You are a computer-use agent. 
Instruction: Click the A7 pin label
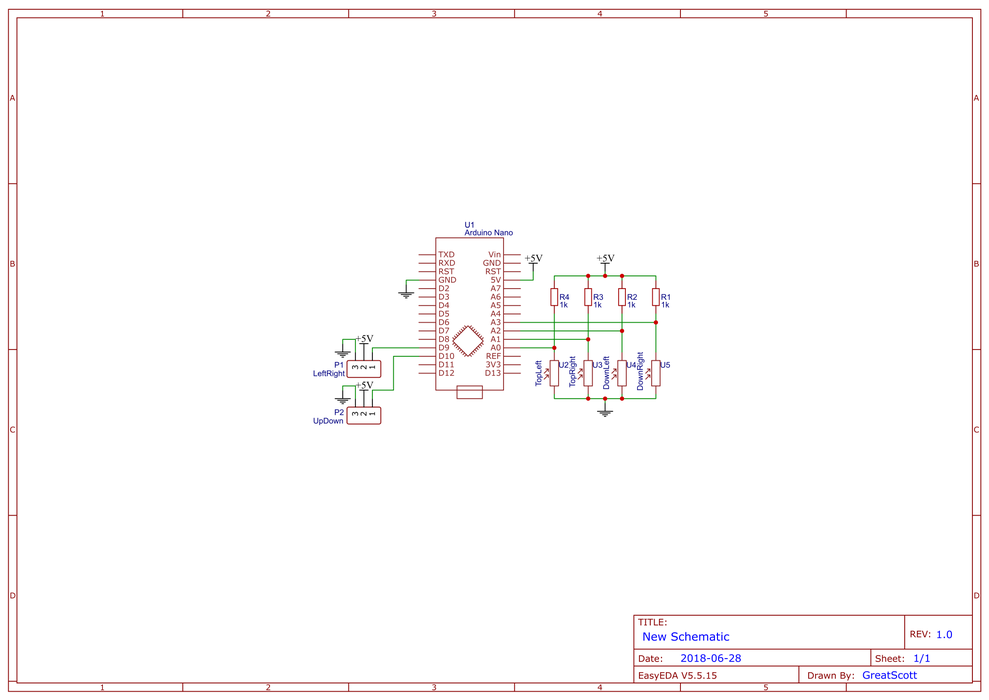coord(496,288)
